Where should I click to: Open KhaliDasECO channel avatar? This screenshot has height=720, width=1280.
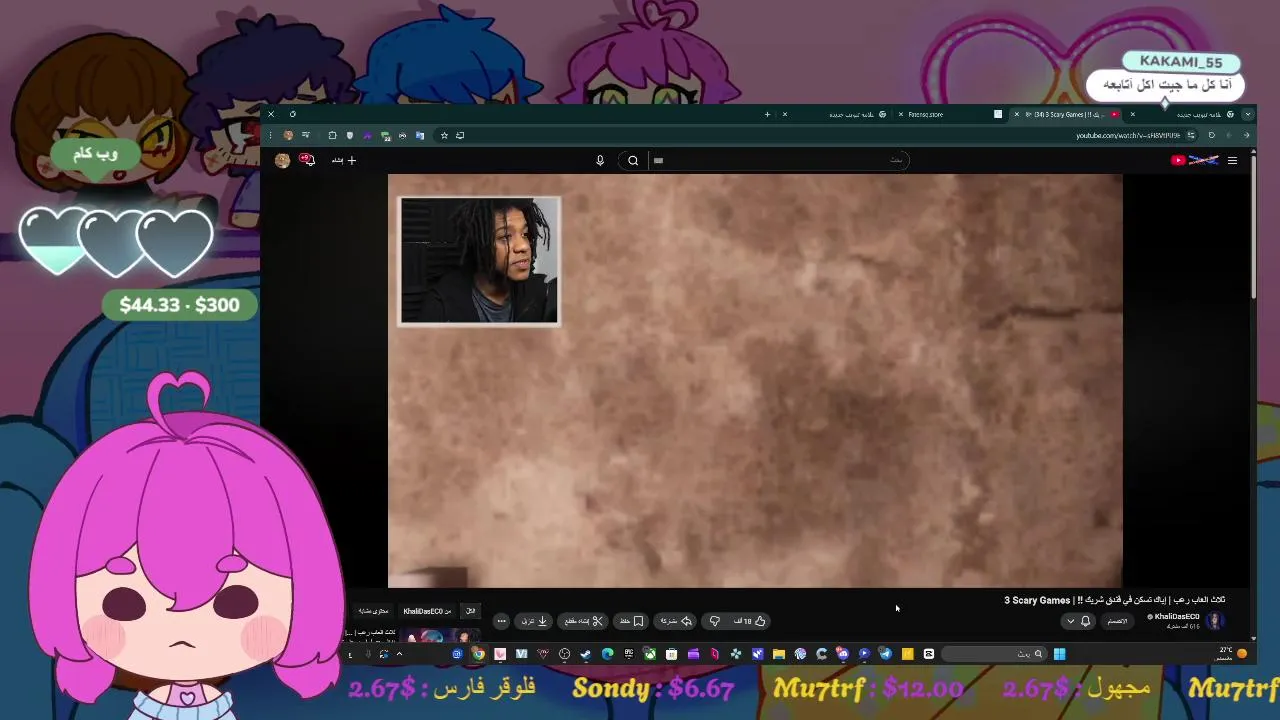point(1215,621)
